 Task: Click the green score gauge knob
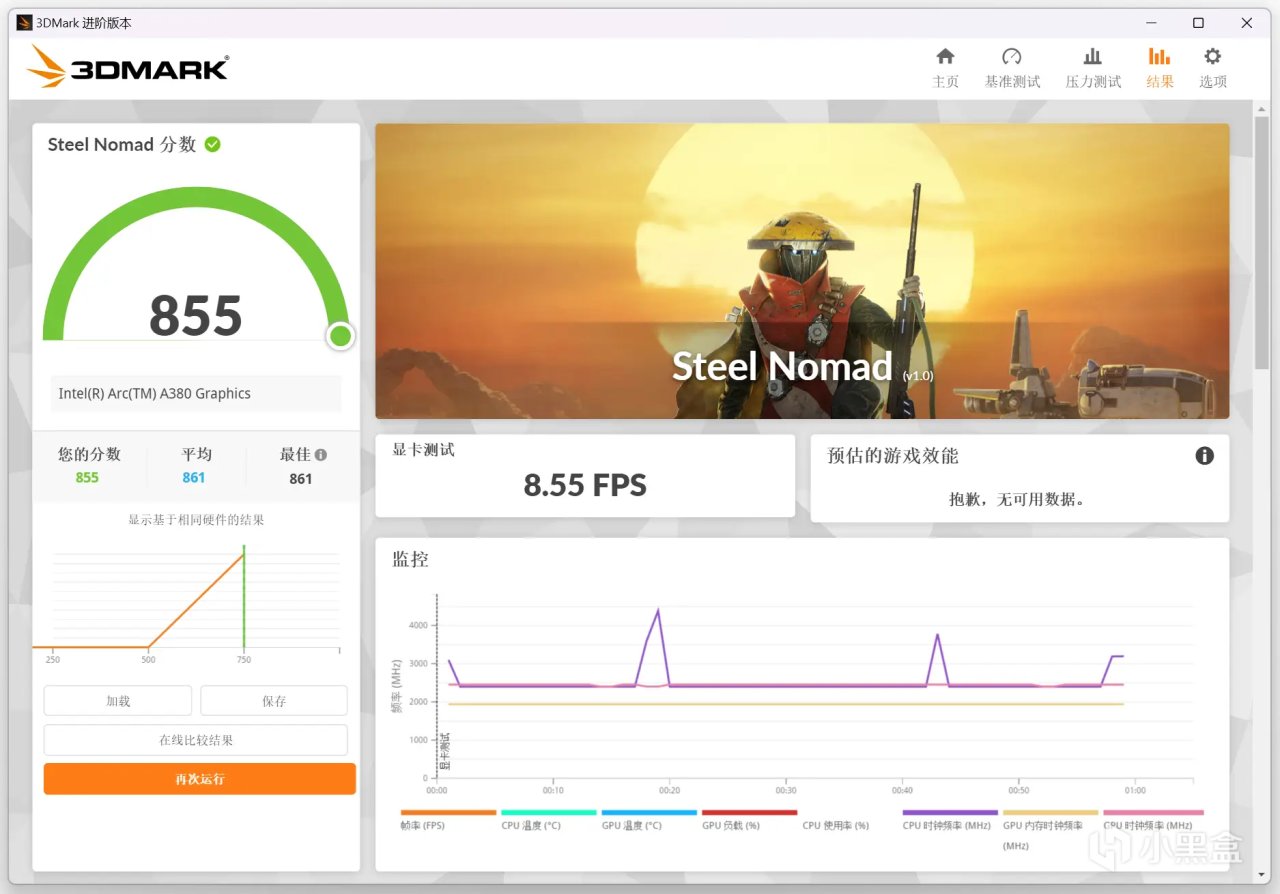click(341, 336)
